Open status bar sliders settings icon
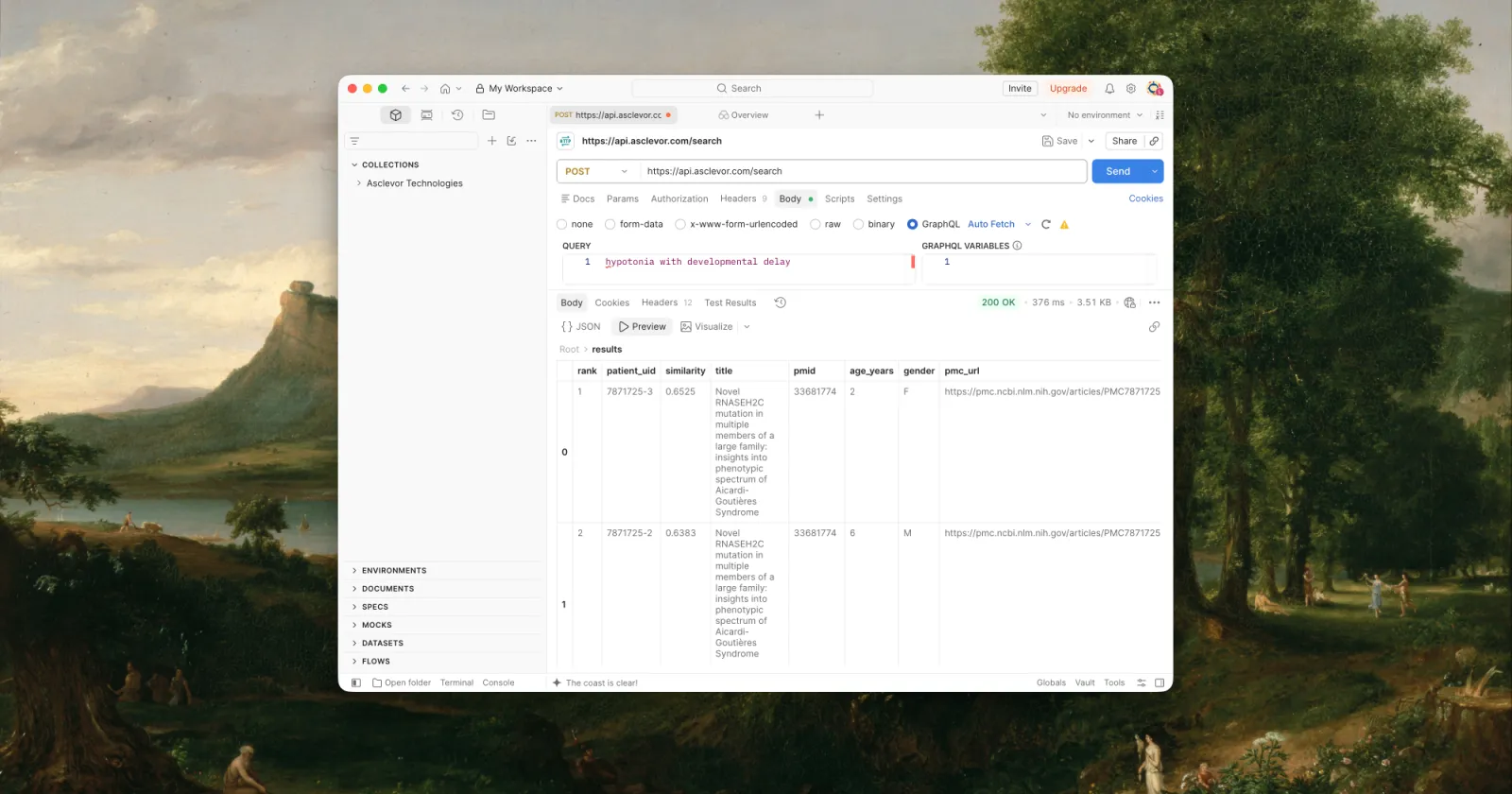1512x794 pixels. coord(1142,682)
